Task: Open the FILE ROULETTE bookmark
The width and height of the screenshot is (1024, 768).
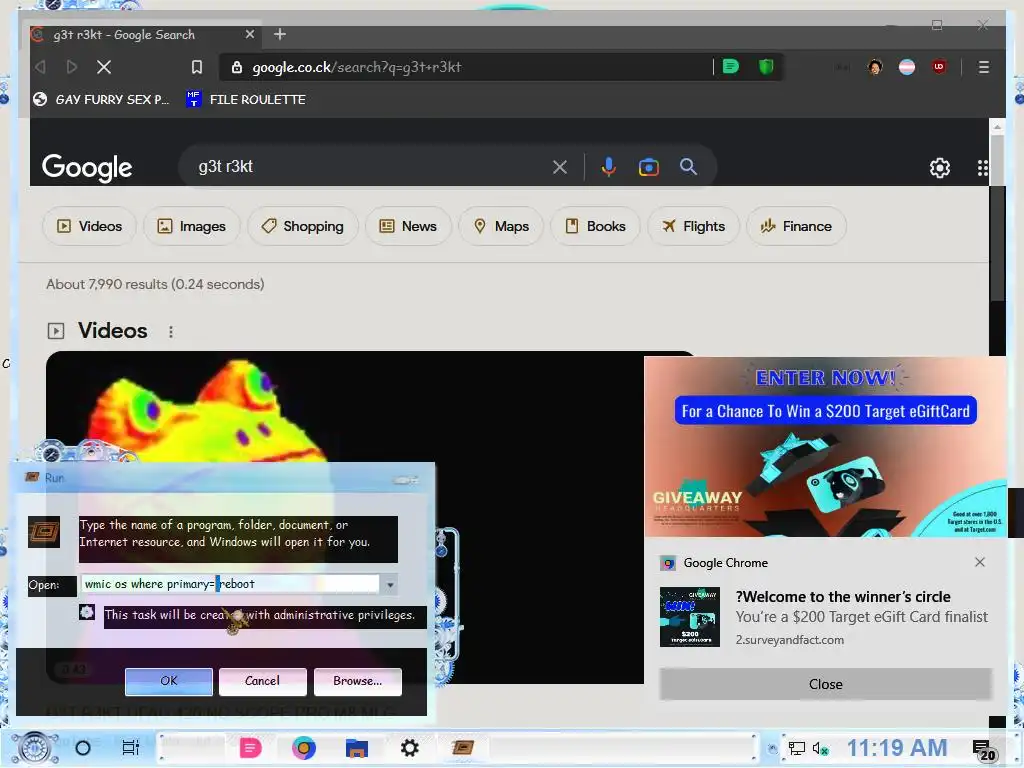Action: (x=246, y=99)
